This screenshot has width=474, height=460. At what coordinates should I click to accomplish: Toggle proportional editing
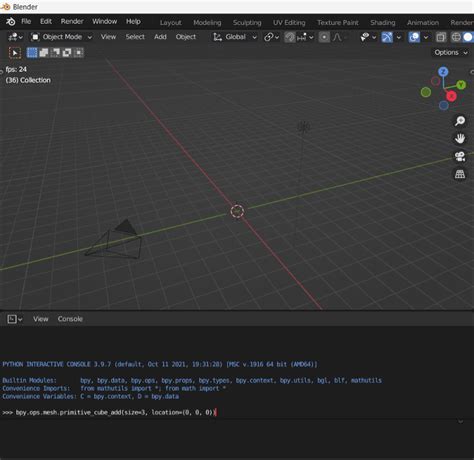tap(324, 37)
